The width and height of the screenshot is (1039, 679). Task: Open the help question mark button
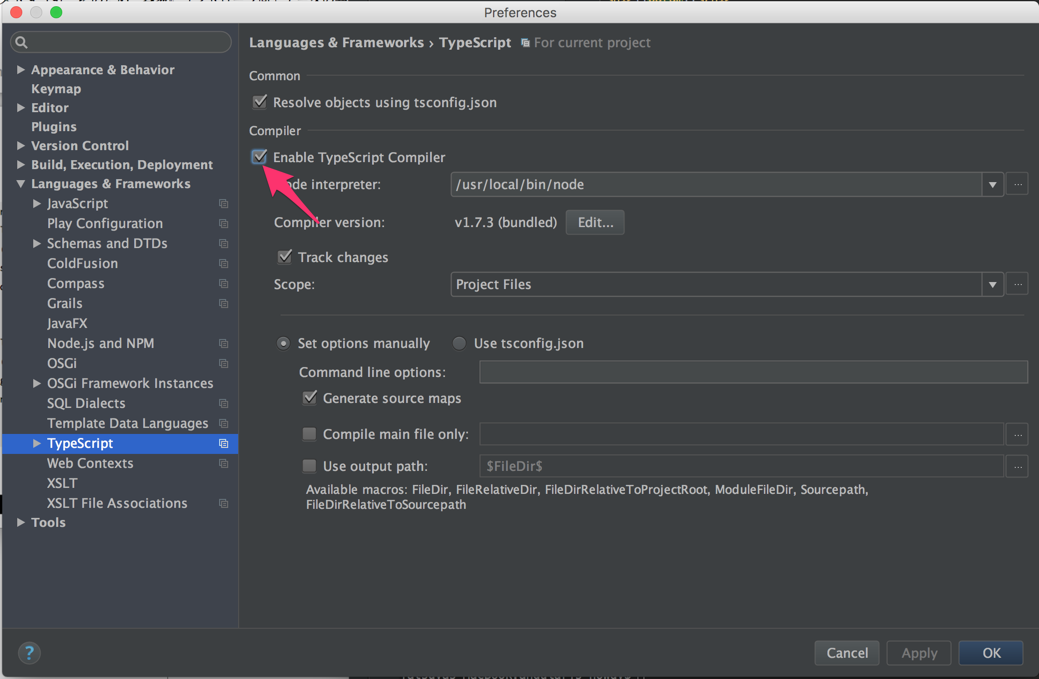pyautogui.click(x=29, y=653)
